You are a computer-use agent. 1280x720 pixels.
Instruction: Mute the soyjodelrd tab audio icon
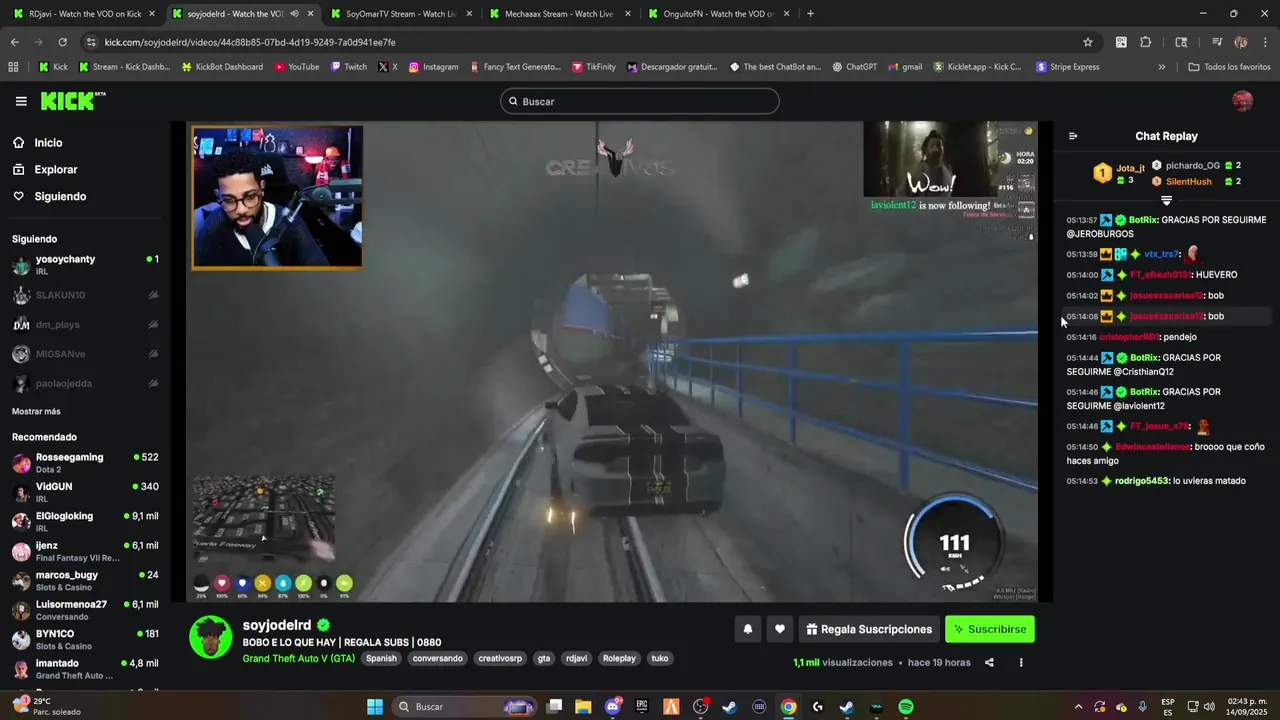tap(294, 14)
